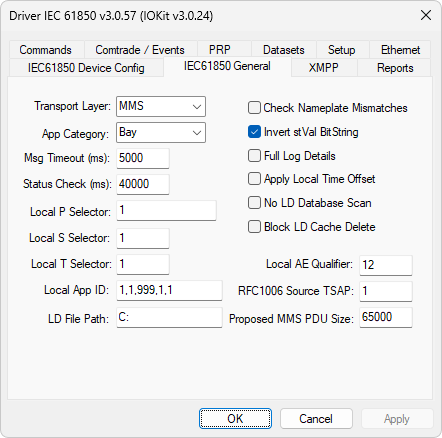Open the Setup tab
The width and height of the screenshot is (442, 438).
point(342,50)
